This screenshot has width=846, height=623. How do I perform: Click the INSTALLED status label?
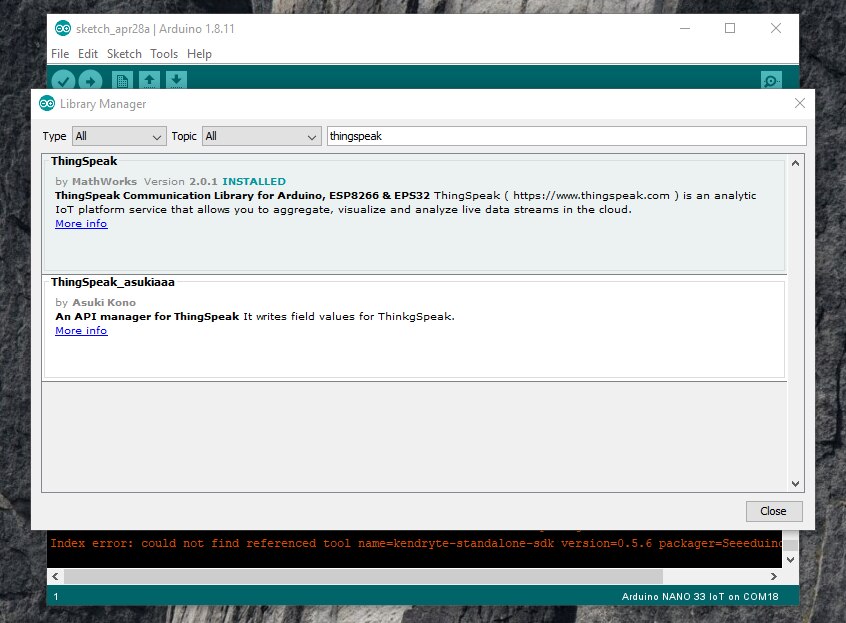pyautogui.click(x=254, y=182)
